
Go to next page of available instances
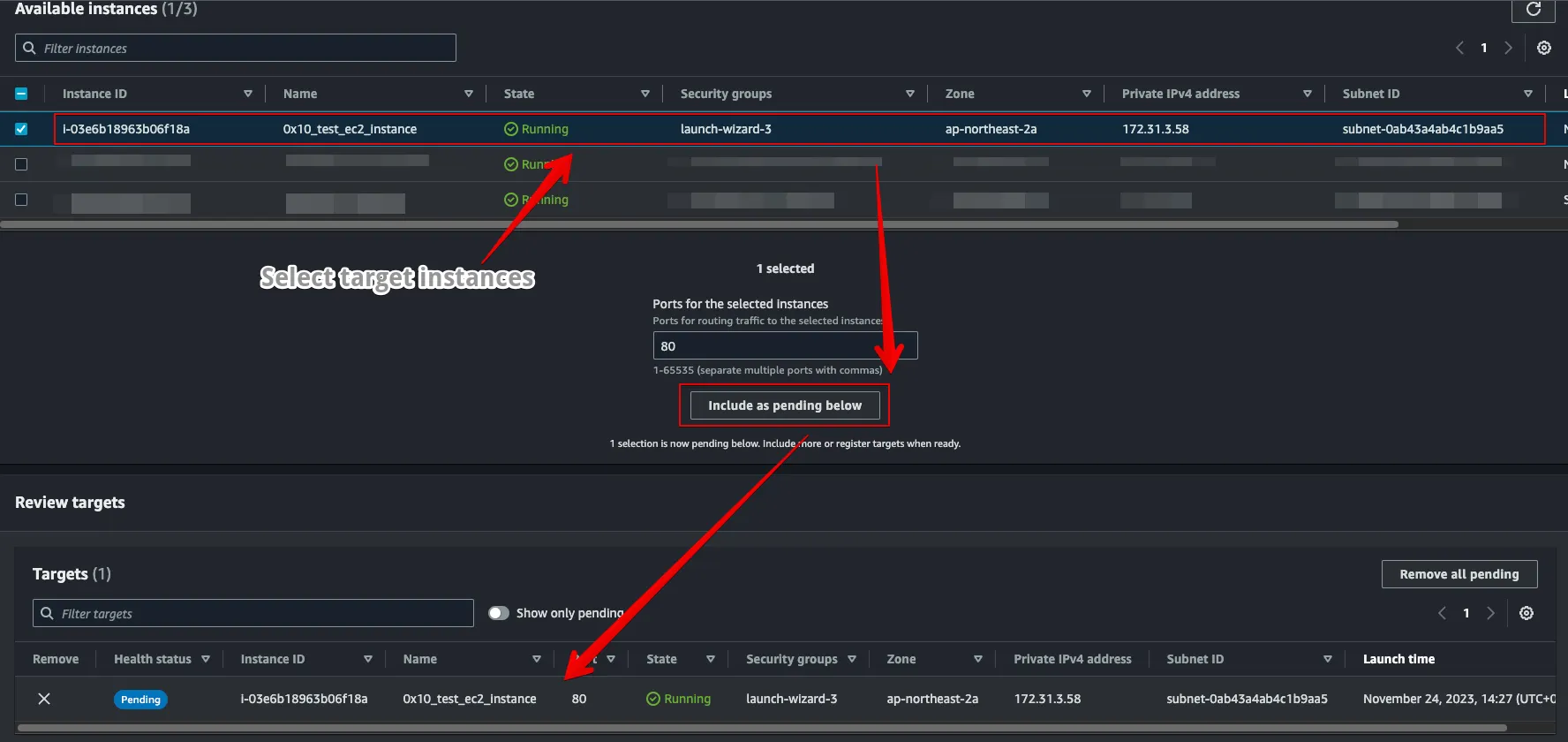(x=1509, y=48)
